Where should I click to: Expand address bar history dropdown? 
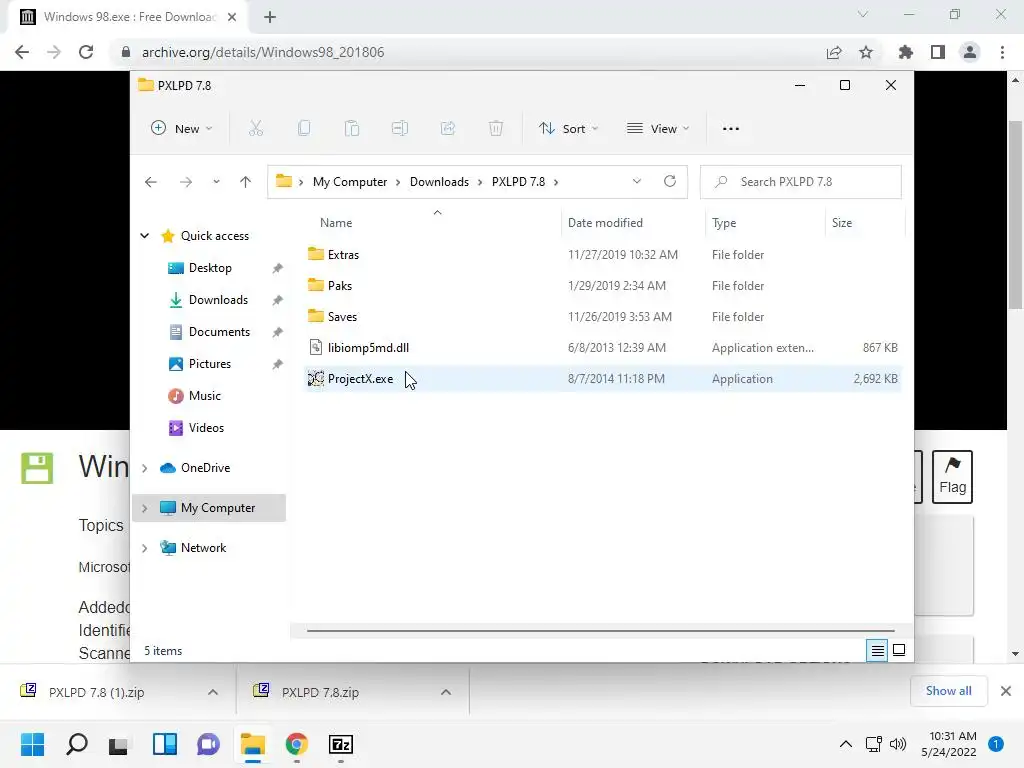tap(637, 182)
